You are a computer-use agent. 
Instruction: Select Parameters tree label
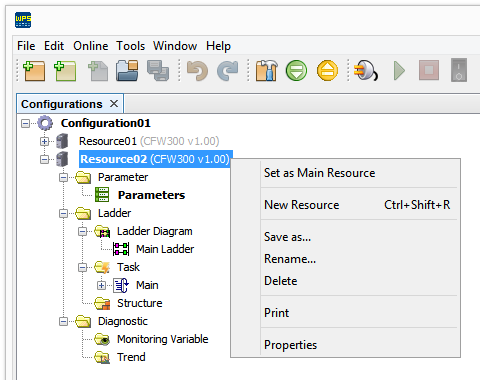tap(151, 195)
